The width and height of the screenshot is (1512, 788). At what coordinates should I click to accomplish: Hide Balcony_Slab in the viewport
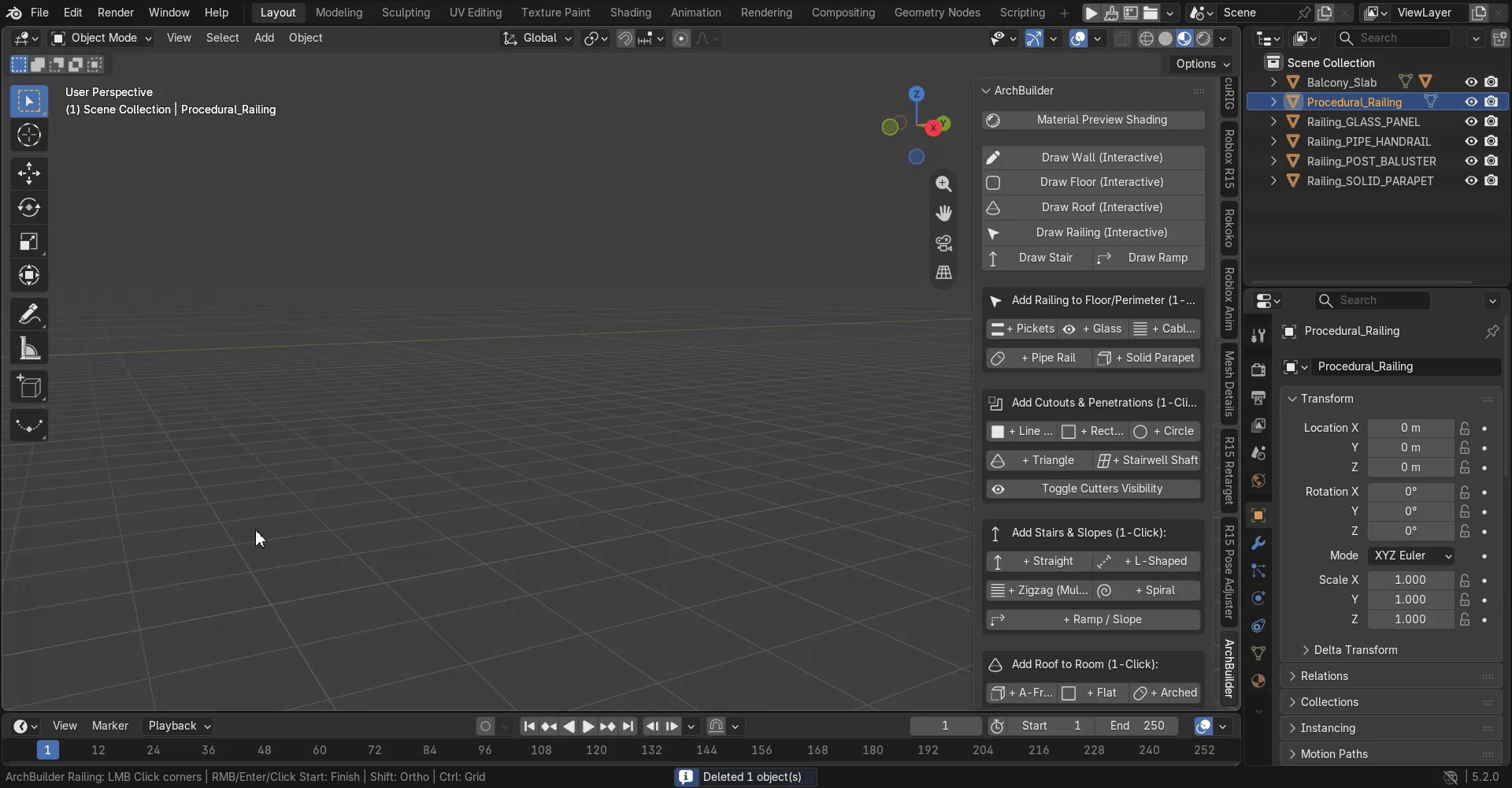1470,82
